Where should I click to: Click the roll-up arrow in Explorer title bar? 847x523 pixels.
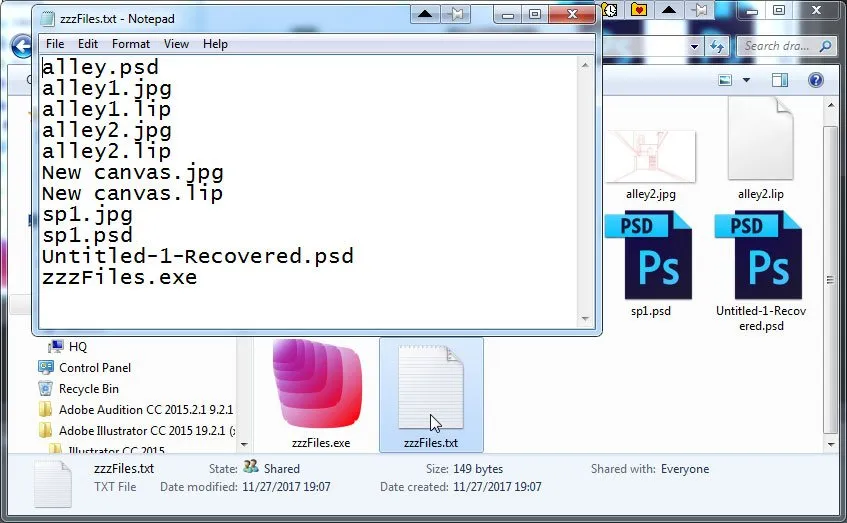point(669,10)
